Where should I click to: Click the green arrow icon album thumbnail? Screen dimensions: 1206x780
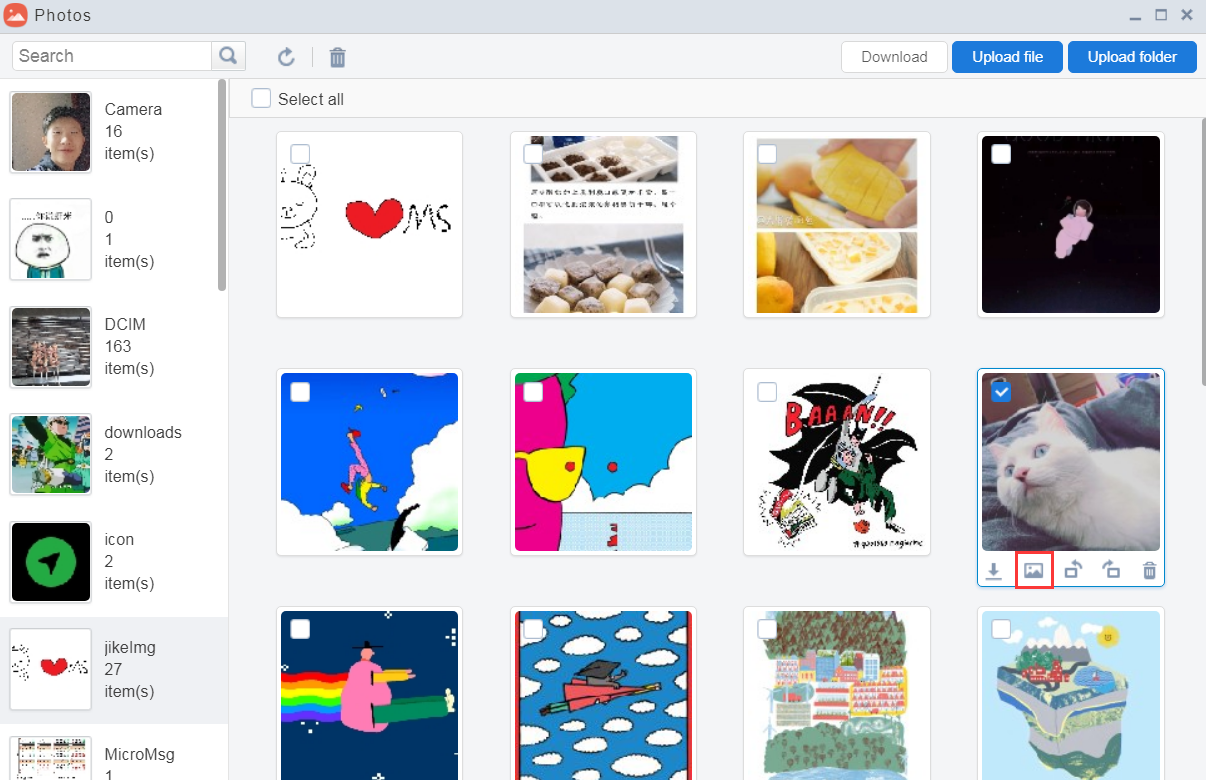(x=51, y=562)
